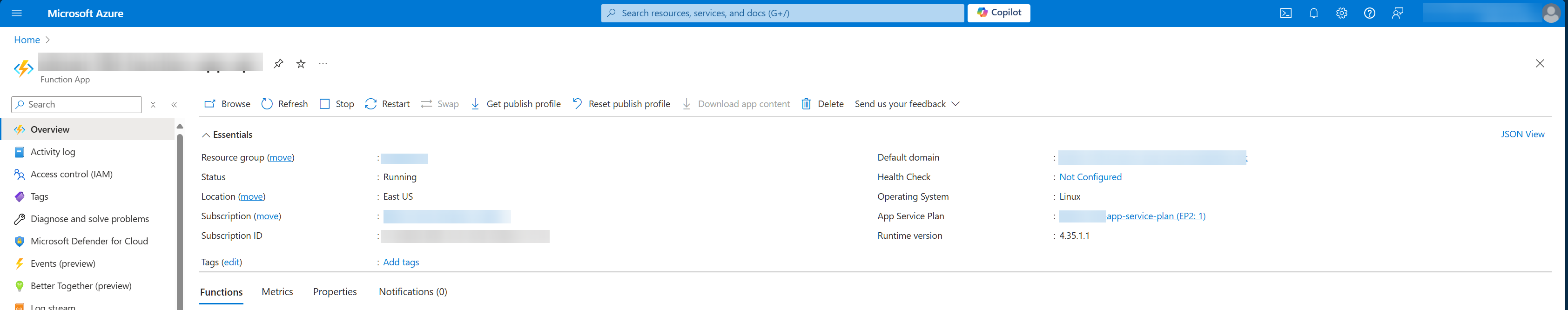Click move link for Subscription
The width and height of the screenshot is (1568, 310).
pyautogui.click(x=267, y=216)
